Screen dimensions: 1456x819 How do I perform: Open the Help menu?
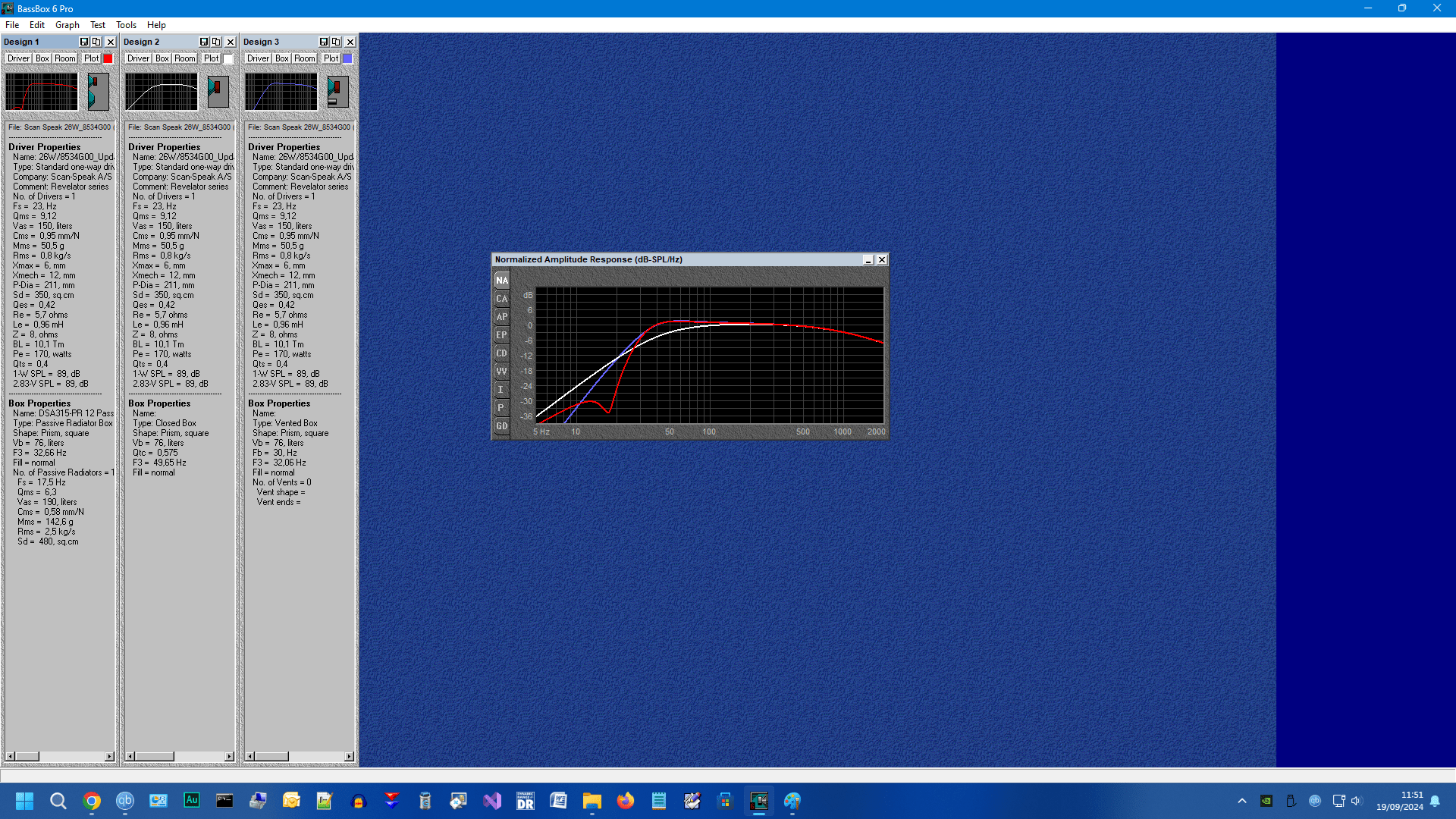pos(156,25)
